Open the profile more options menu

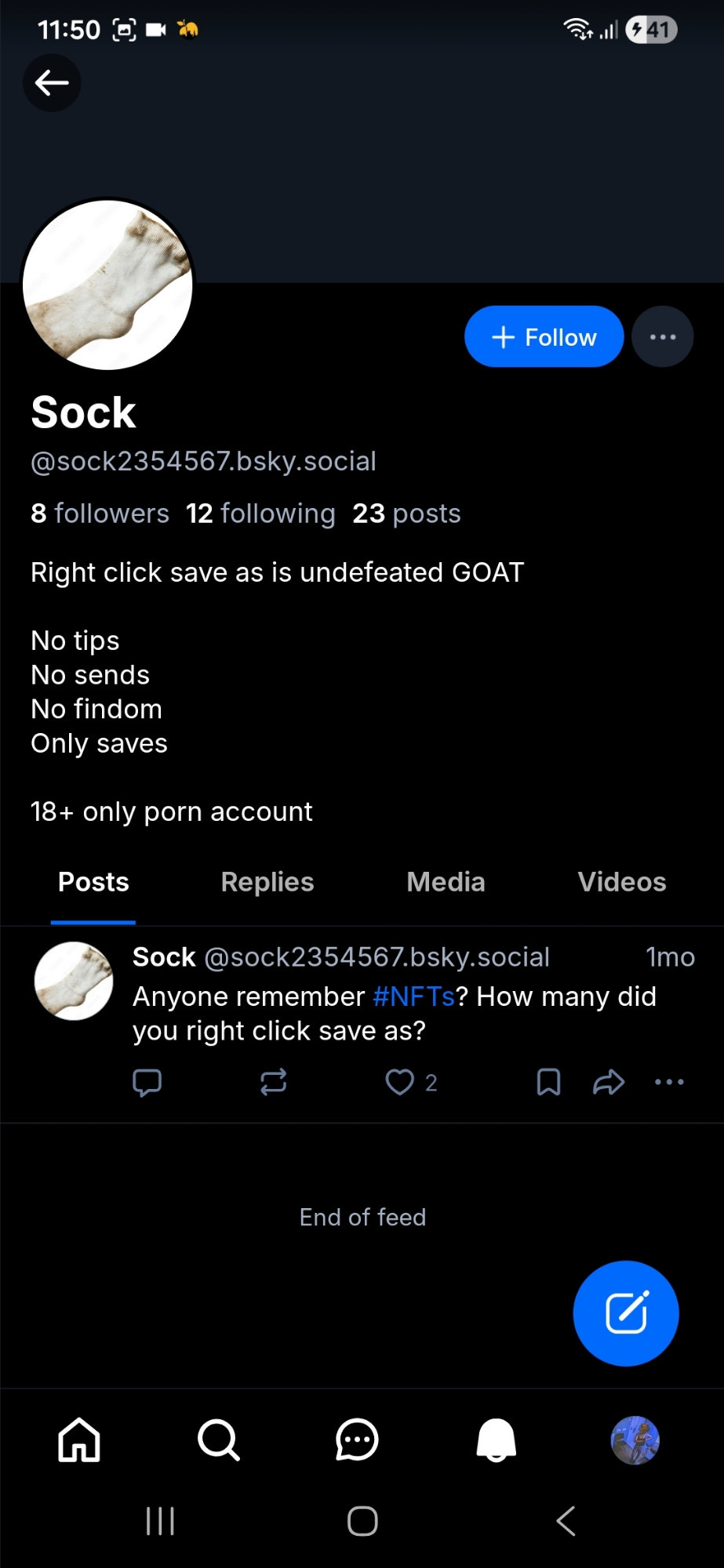click(662, 337)
